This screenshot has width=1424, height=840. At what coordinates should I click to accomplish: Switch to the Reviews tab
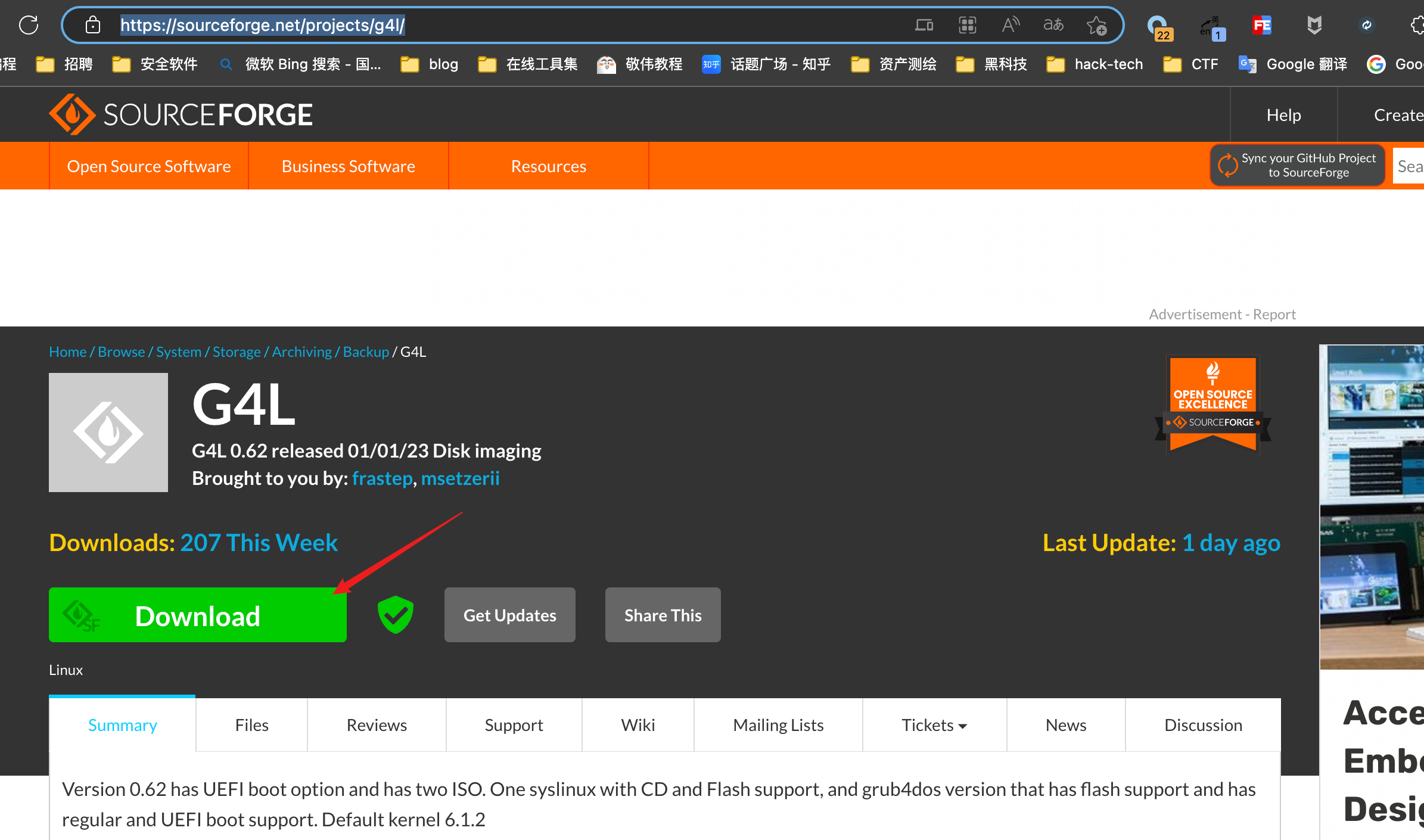pos(377,725)
